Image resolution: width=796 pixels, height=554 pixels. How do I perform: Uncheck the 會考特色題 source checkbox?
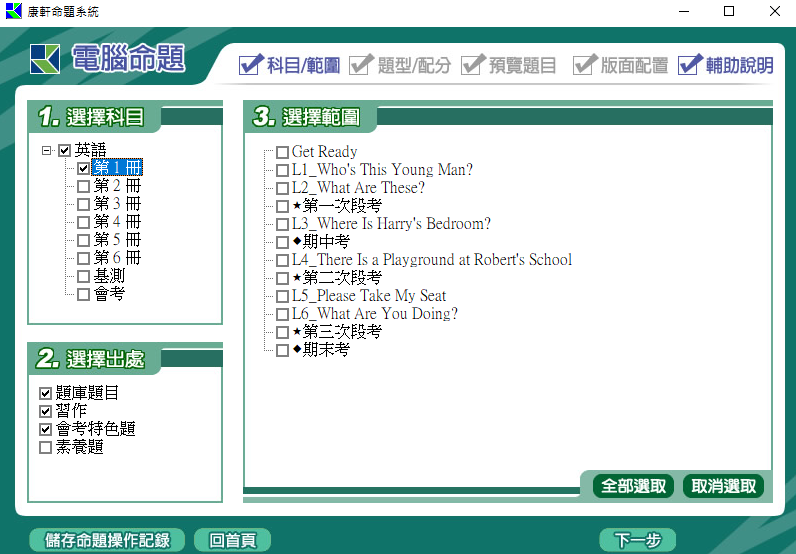click(45, 429)
